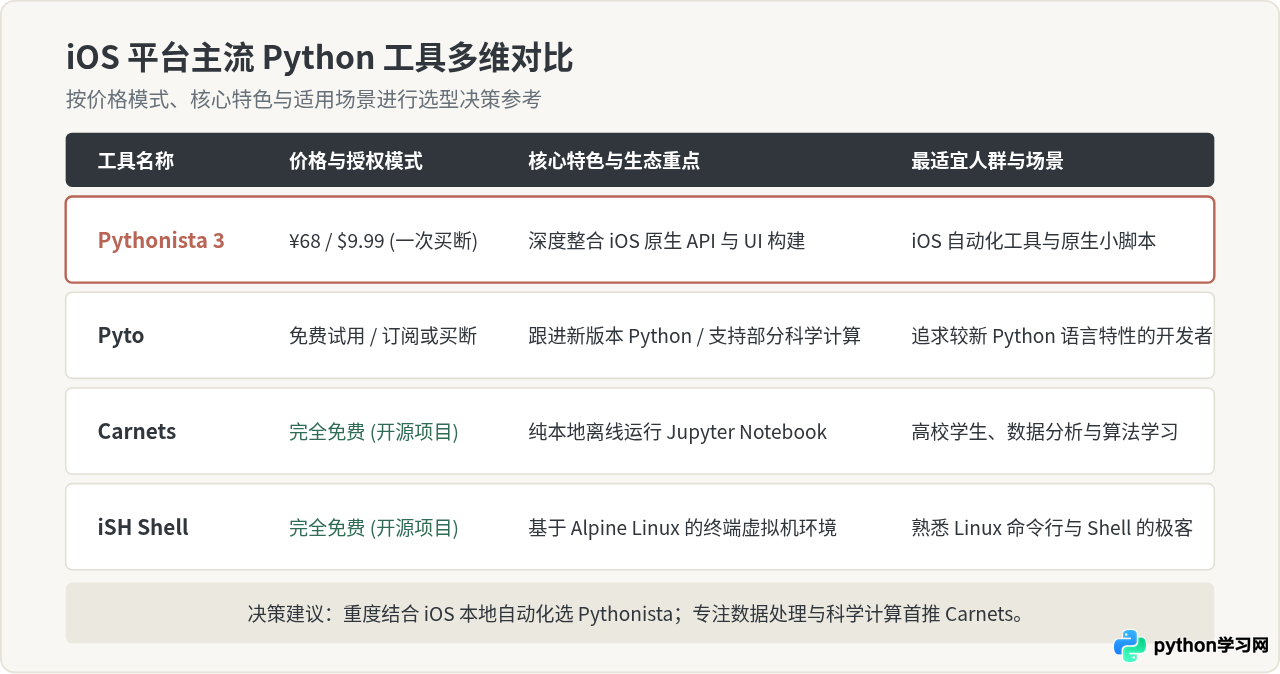
Task: Click the title 'iOS 平台主流 Python 工具多维对比'
Action: click(320, 58)
